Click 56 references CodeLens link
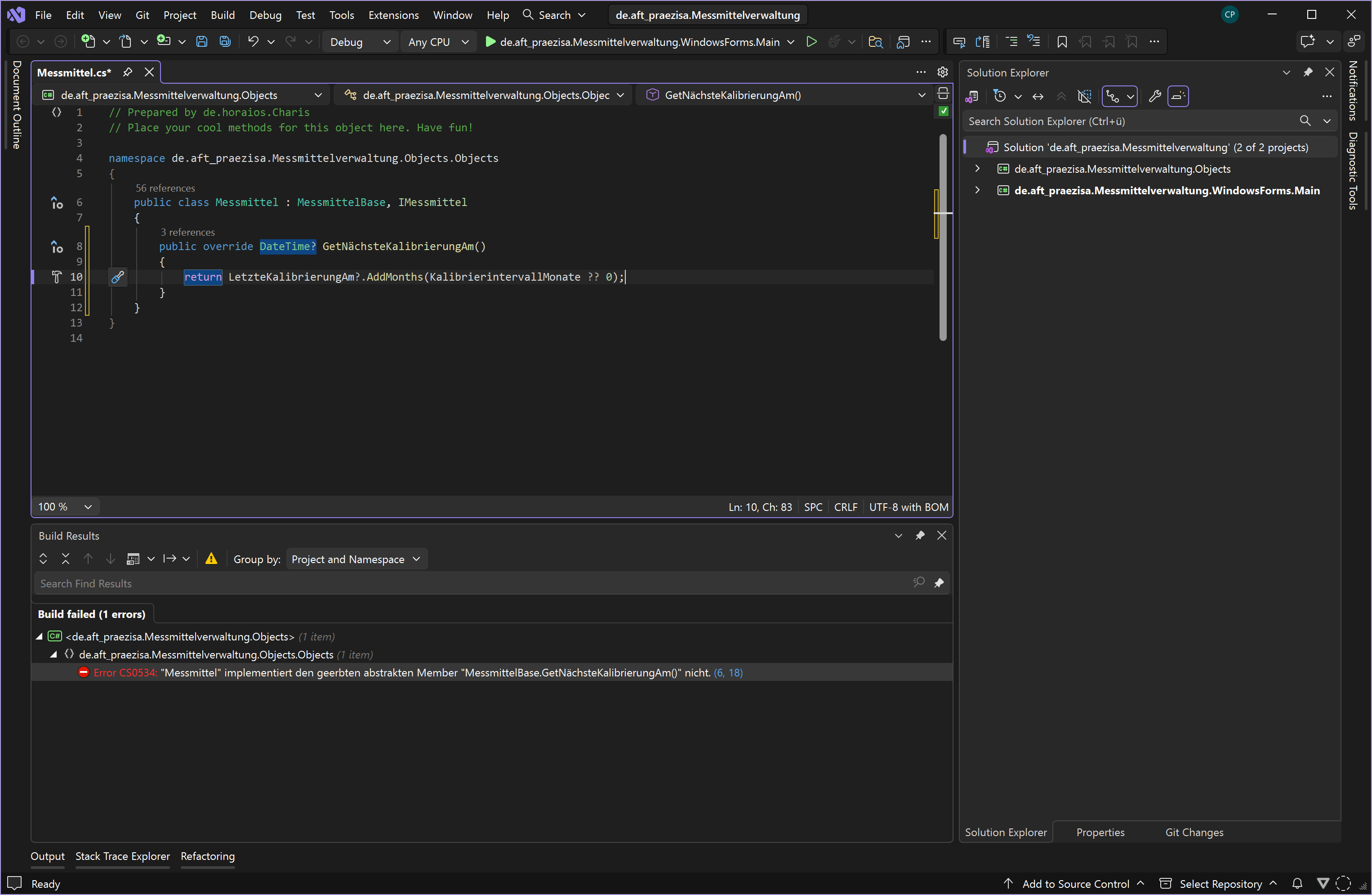Image resolution: width=1372 pixels, height=895 pixels. click(x=165, y=188)
